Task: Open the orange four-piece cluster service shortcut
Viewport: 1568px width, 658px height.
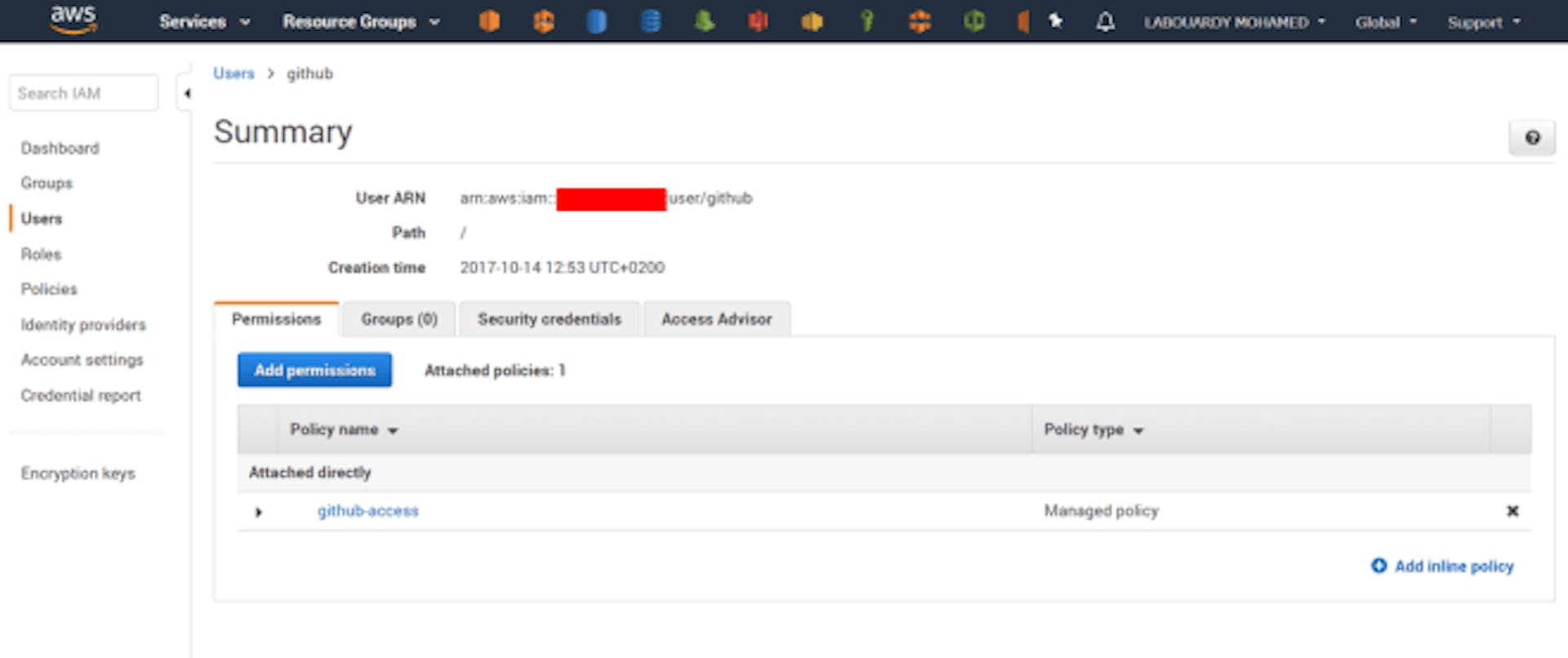Action: tap(920, 21)
